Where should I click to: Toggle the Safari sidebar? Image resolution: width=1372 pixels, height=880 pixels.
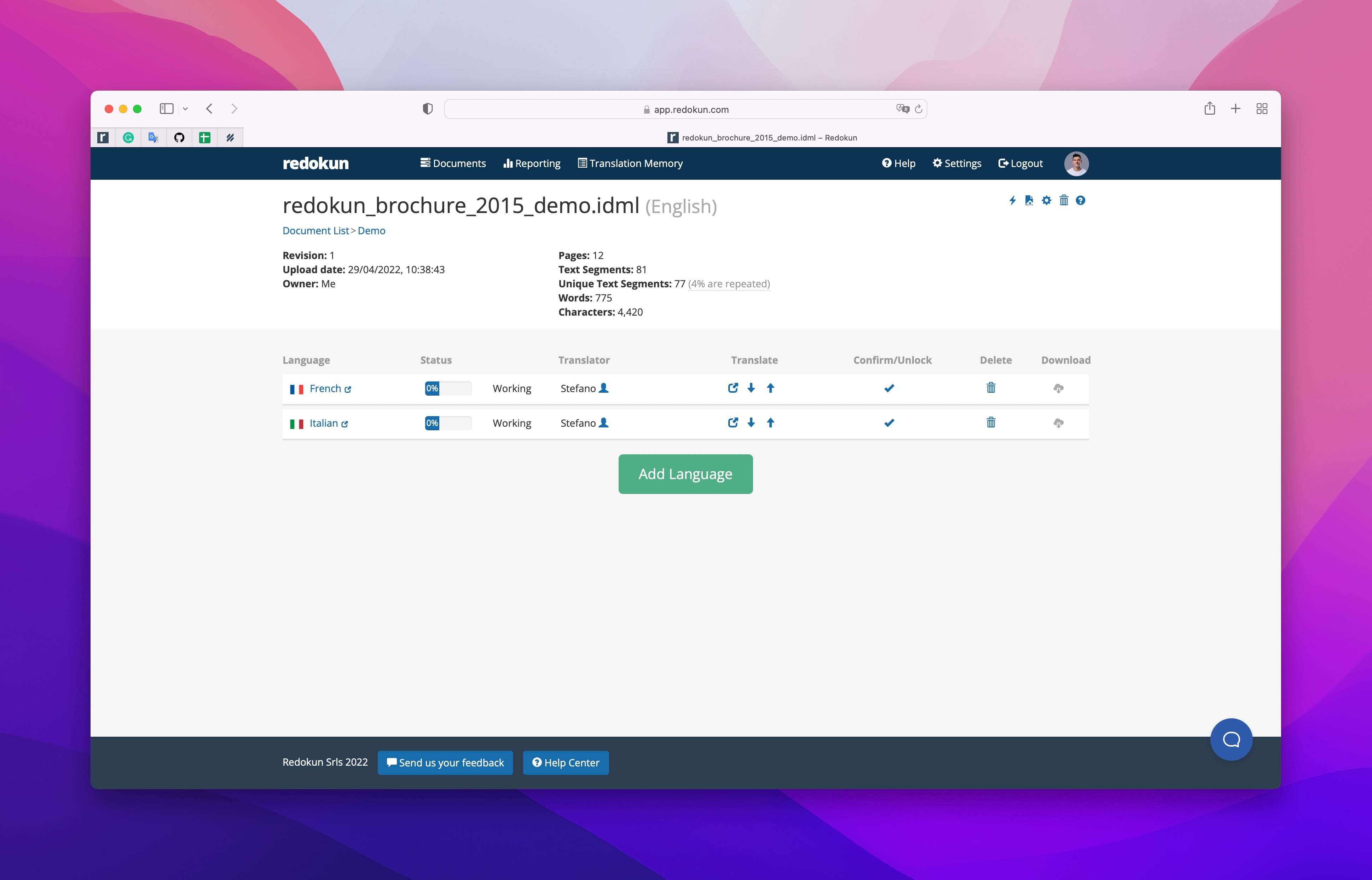(x=166, y=109)
